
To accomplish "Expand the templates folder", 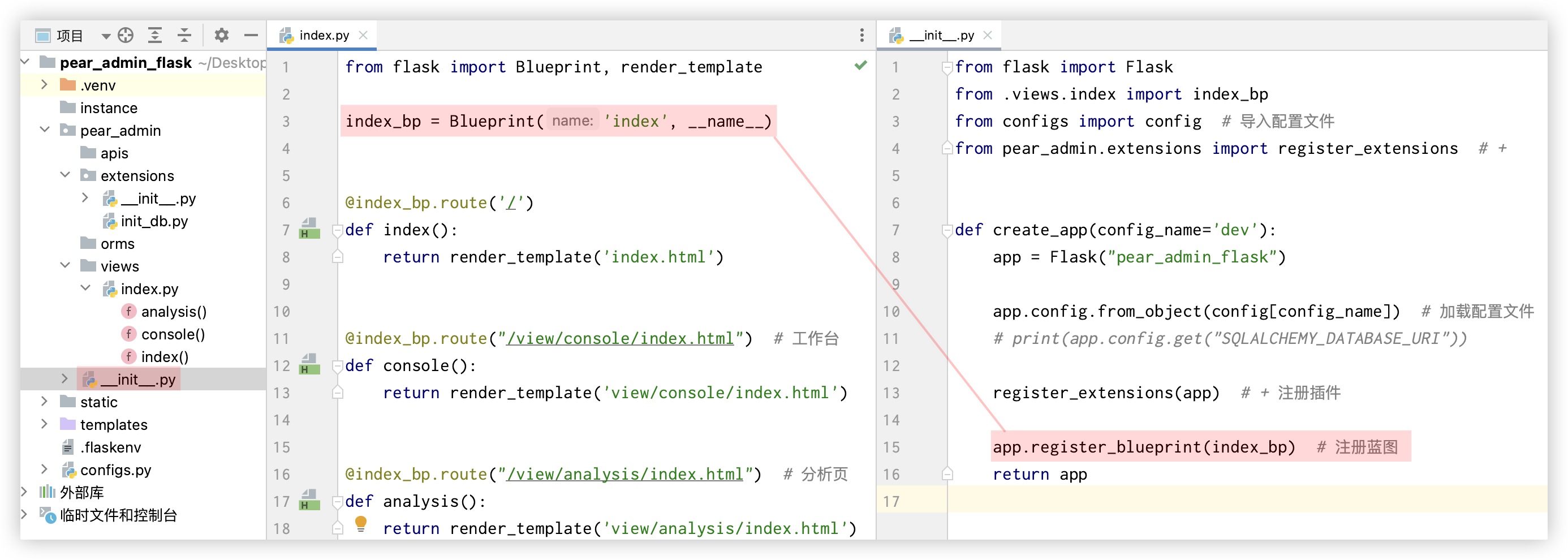I will (x=45, y=424).
